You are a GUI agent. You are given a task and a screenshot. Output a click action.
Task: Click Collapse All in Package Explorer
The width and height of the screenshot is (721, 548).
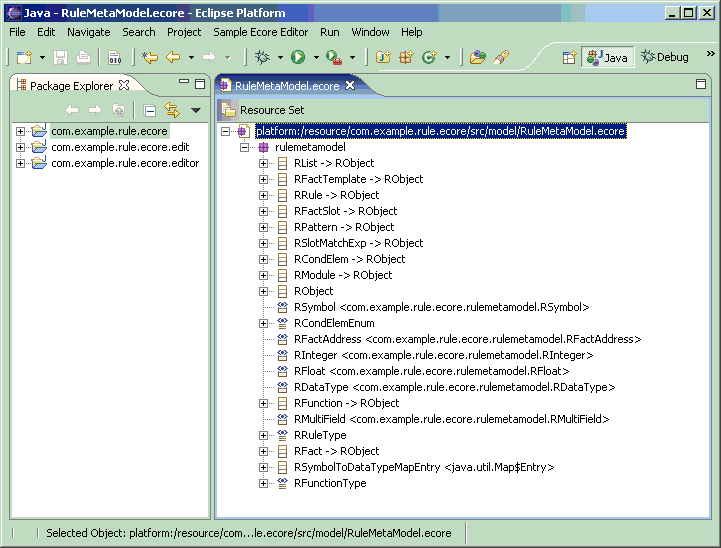pyautogui.click(x=150, y=110)
